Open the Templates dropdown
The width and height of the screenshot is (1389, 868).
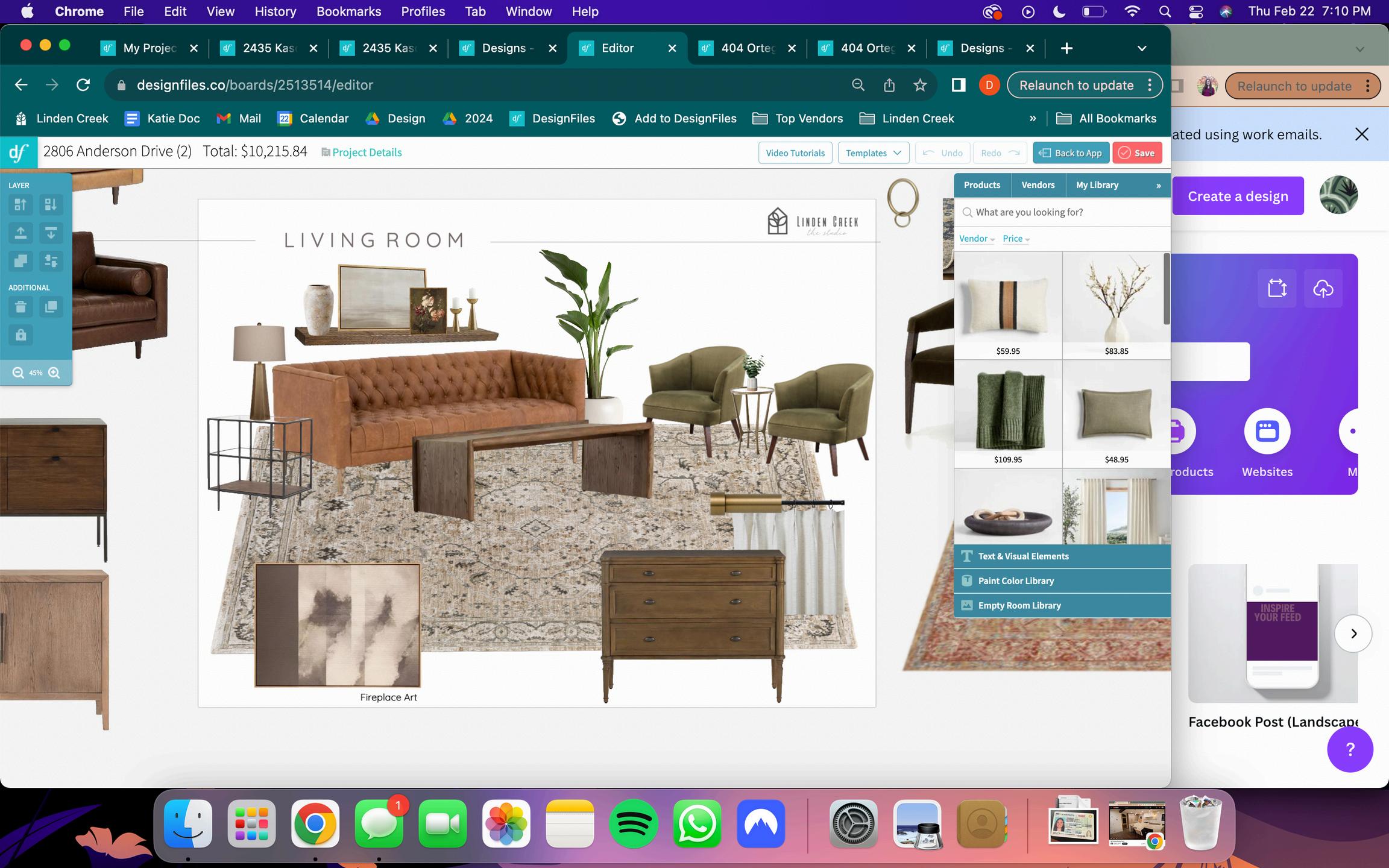(x=873, y=153)
